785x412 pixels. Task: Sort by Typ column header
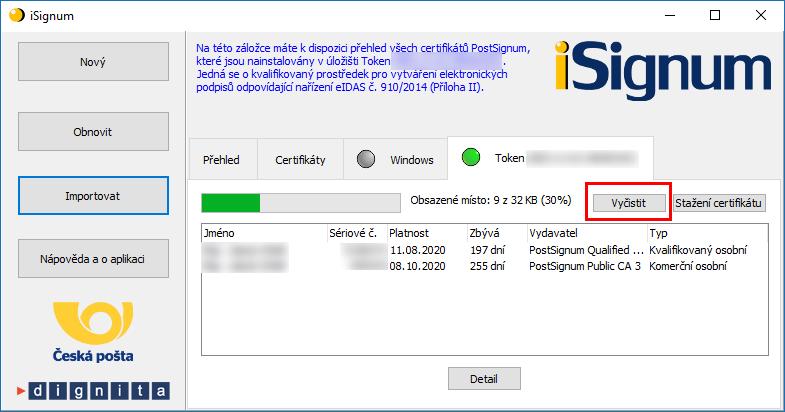[x=708, y=233]
